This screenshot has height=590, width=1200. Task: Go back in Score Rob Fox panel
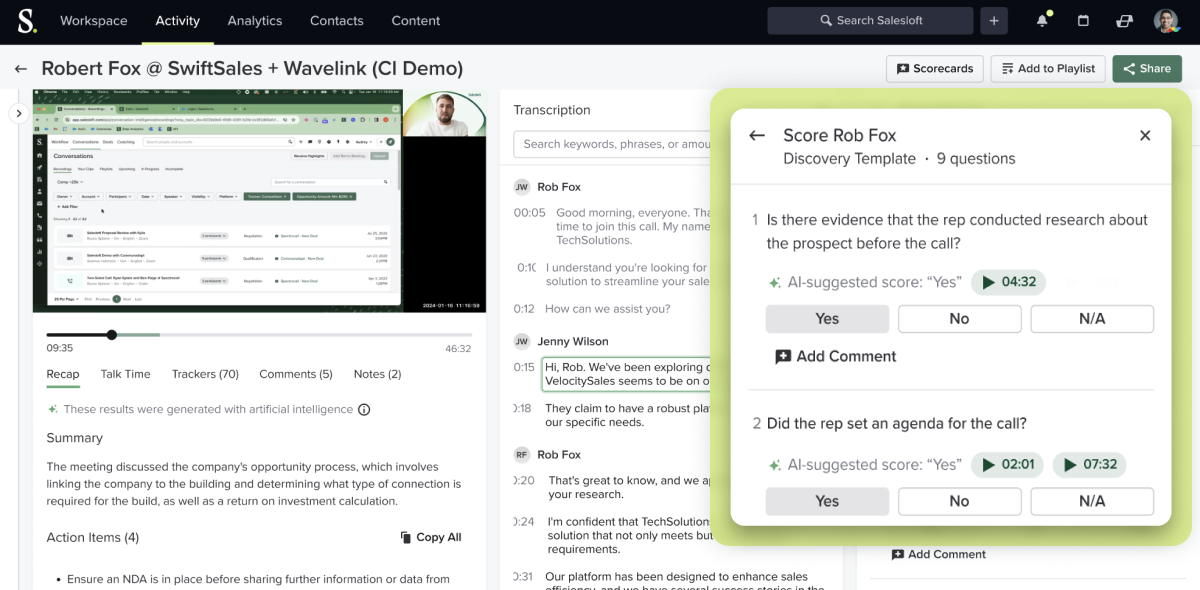(757, 136)
